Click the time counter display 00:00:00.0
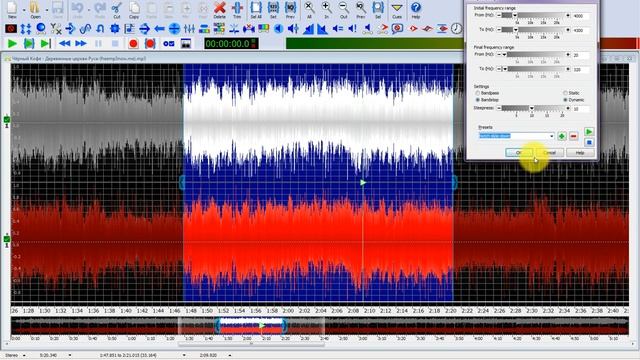The height and width of the screenshot is (360, 640). [231, 44]
